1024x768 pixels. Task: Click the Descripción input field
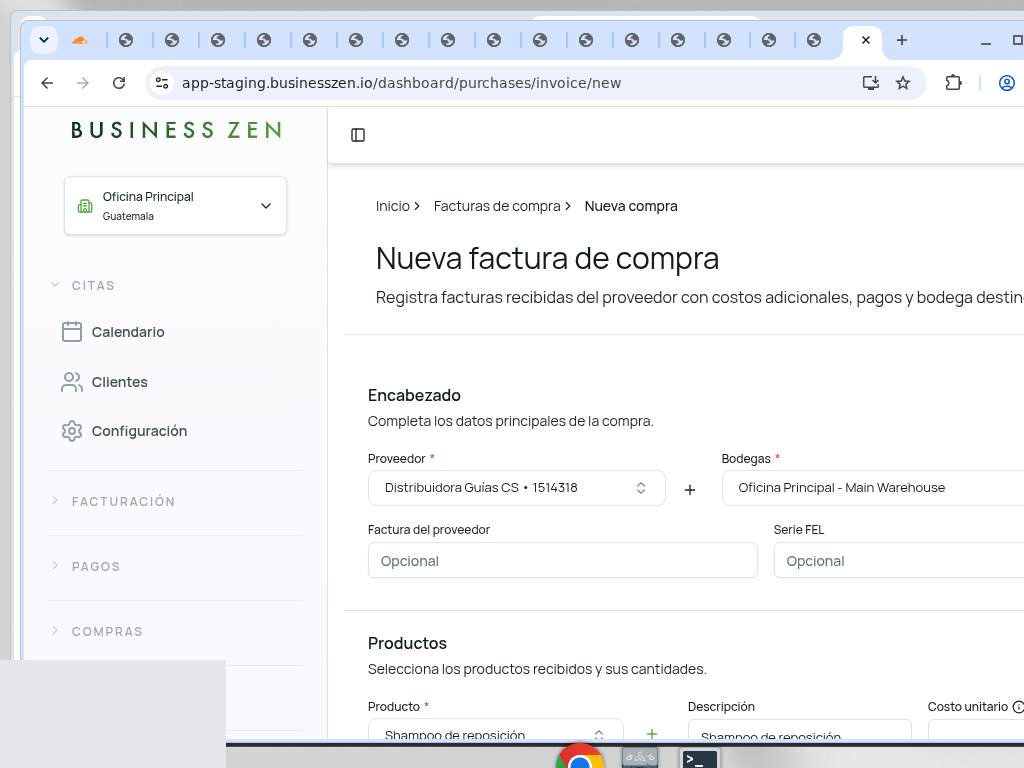point(799,729)
